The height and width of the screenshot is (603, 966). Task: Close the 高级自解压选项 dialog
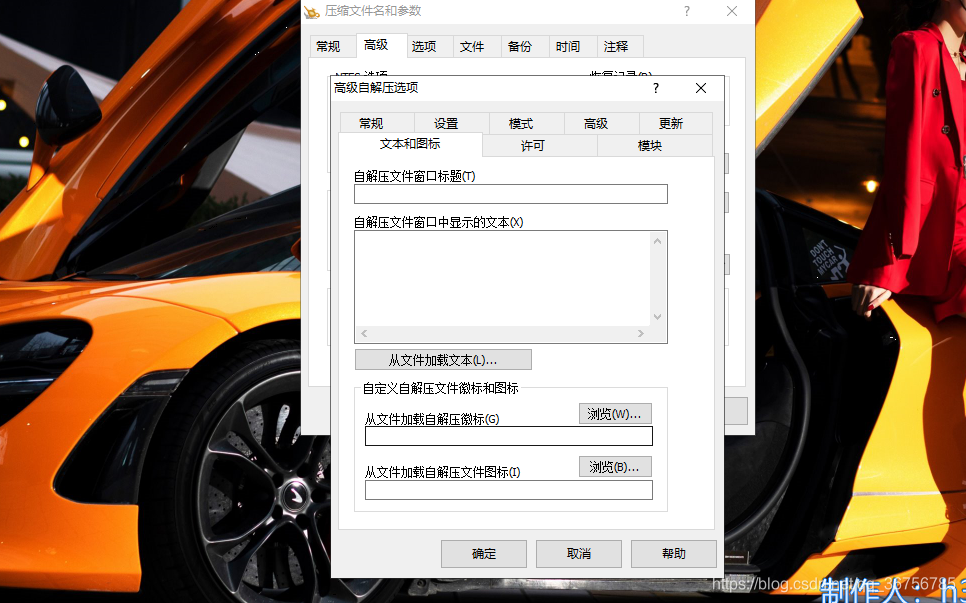coord(701,88)
